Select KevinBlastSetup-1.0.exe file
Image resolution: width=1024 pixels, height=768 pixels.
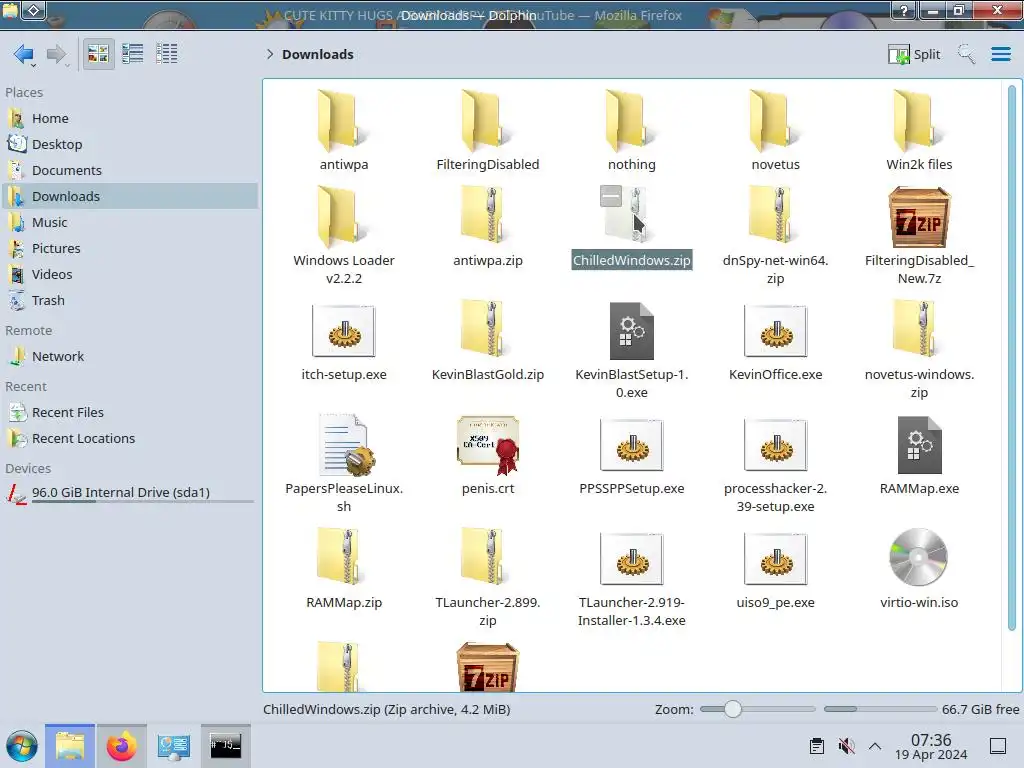pyautogui.click(x=632, y=349)
